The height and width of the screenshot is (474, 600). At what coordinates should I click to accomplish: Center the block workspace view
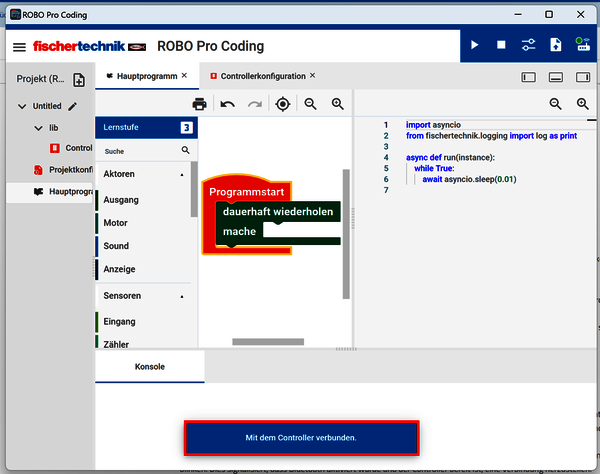click(283, 104)
